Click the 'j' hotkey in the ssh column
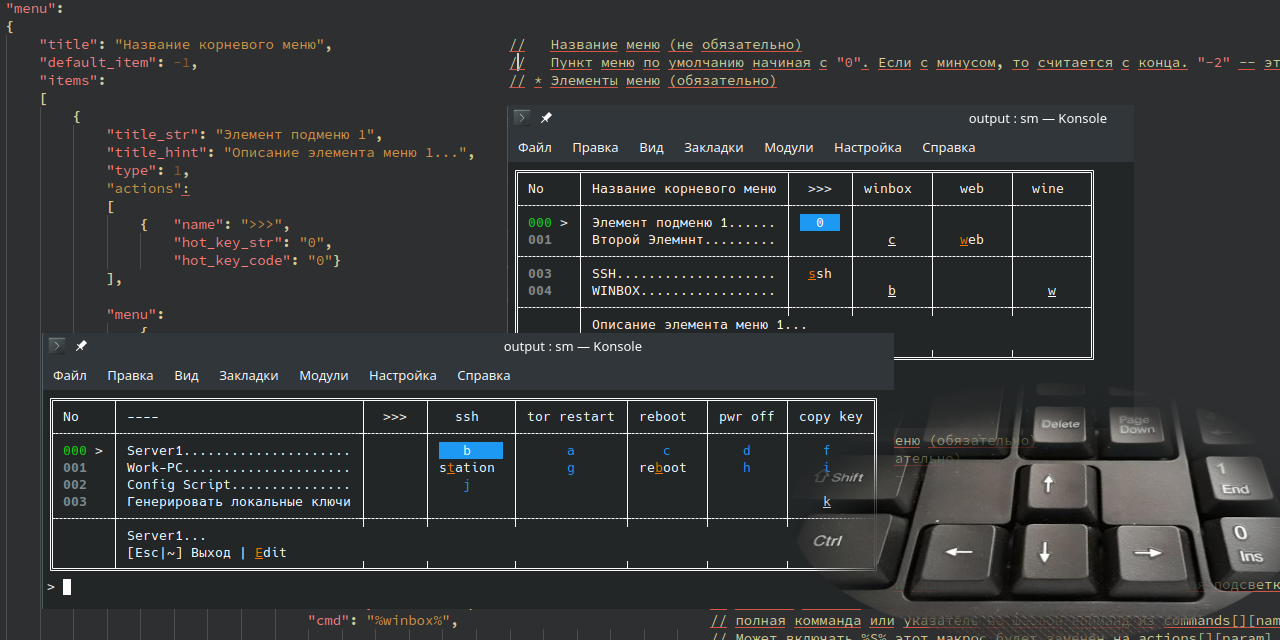1280x640 pixels. (467, 485)
